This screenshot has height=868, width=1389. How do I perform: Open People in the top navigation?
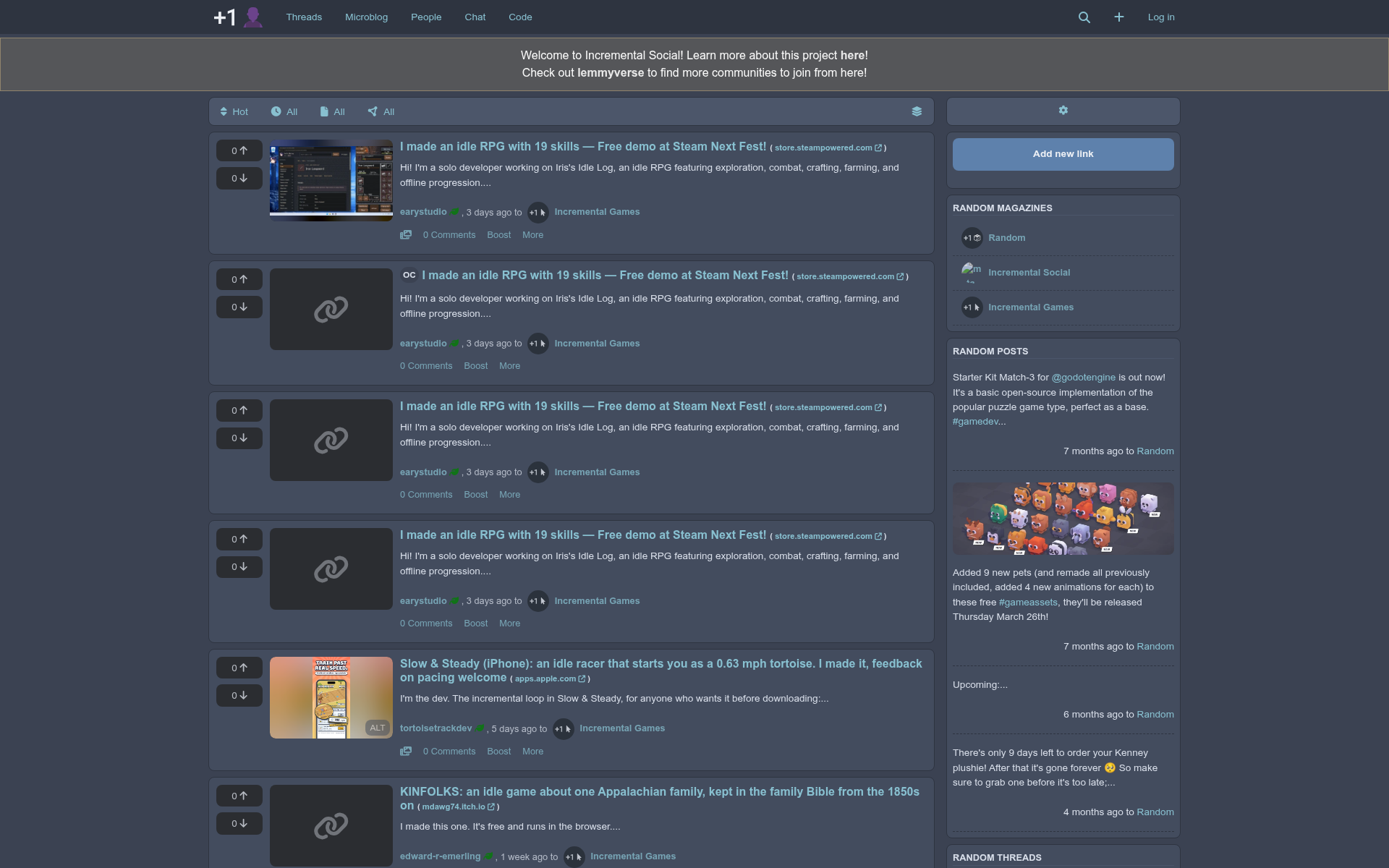[426, 17]
